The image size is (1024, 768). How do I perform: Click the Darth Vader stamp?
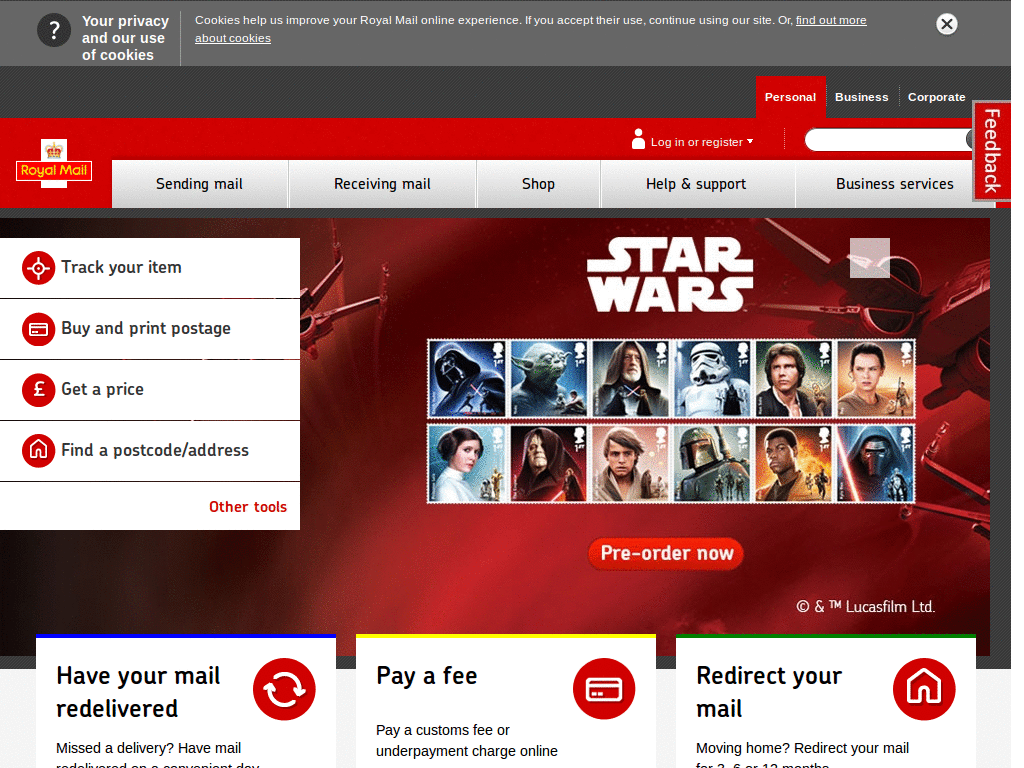[x=467, y=379]
